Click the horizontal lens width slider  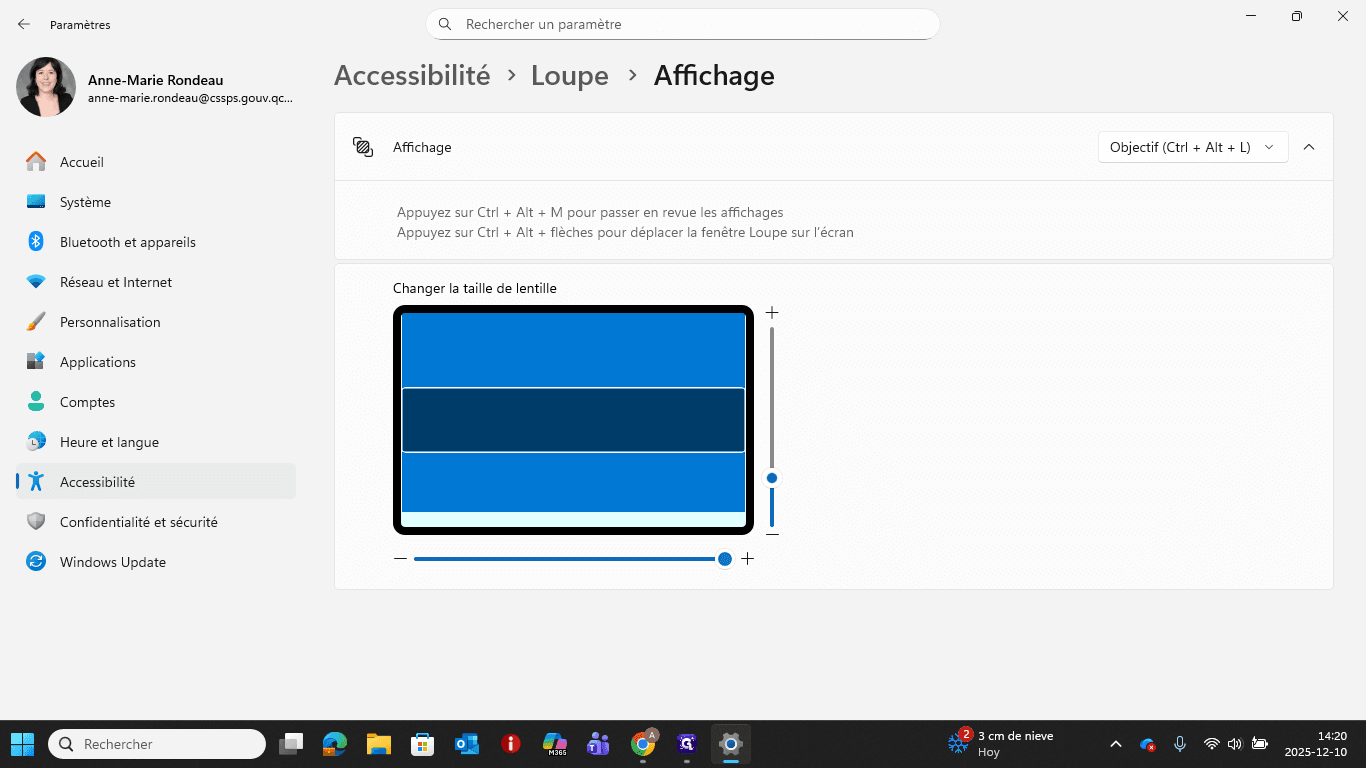click(573, 559)
